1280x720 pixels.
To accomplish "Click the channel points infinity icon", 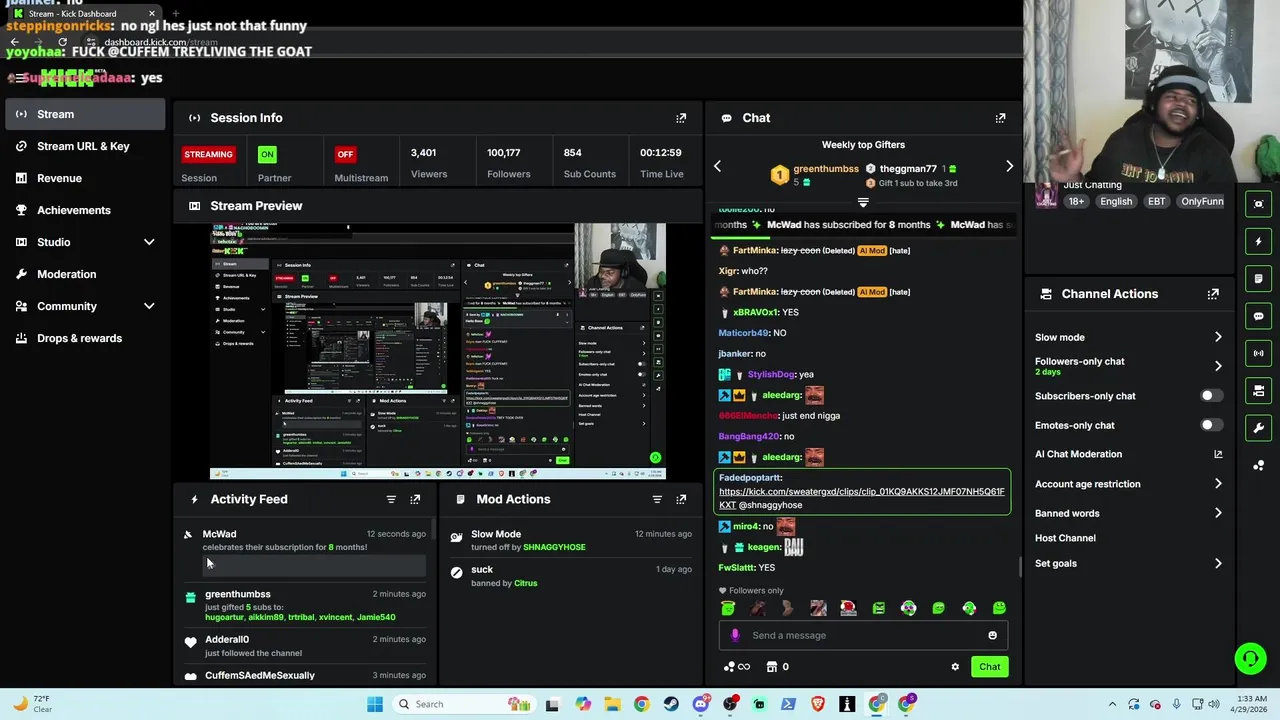I will tap(736, 667).
